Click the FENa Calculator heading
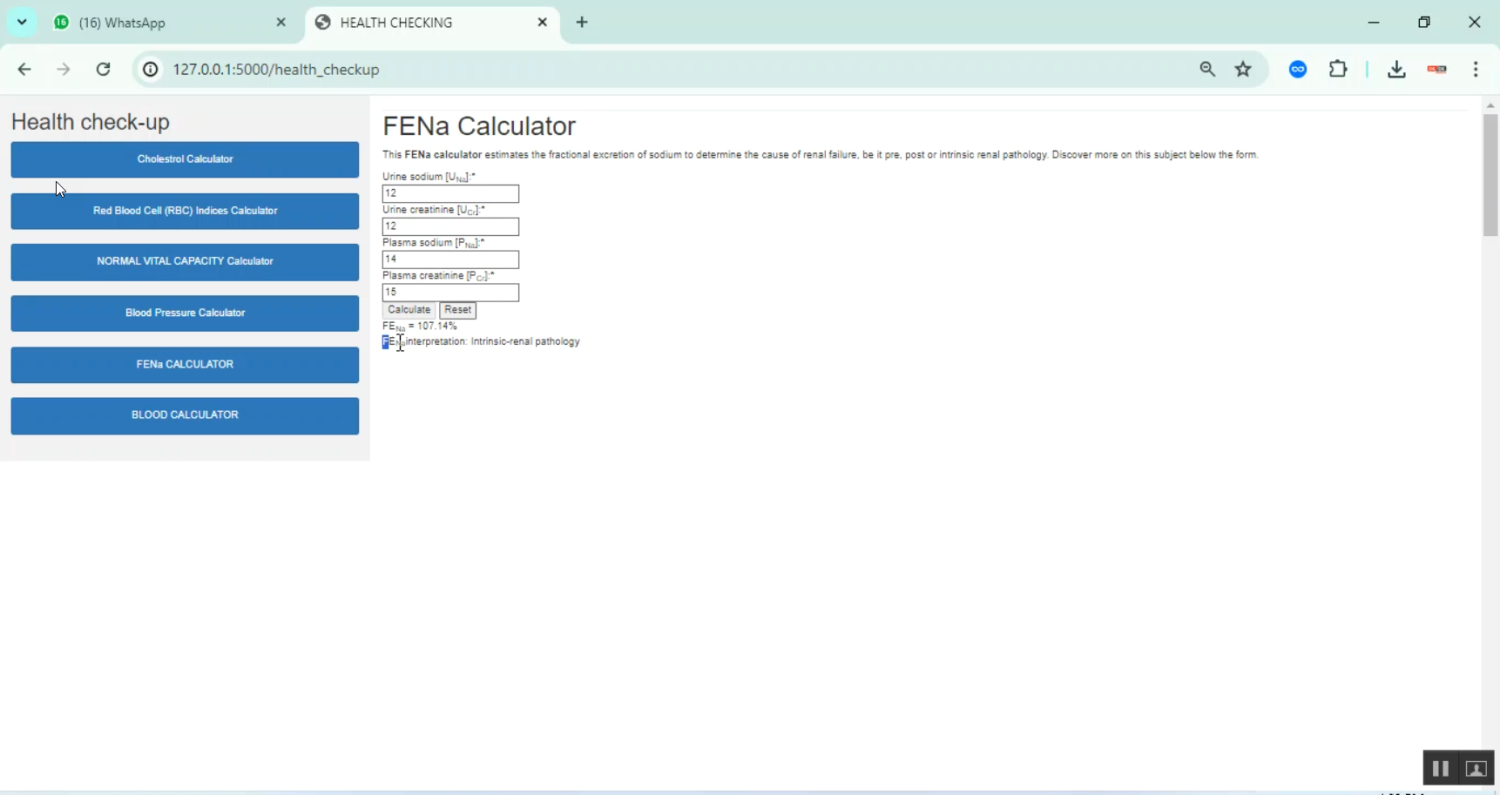The width and height of the screenshot is (1500, 795). 479,126
